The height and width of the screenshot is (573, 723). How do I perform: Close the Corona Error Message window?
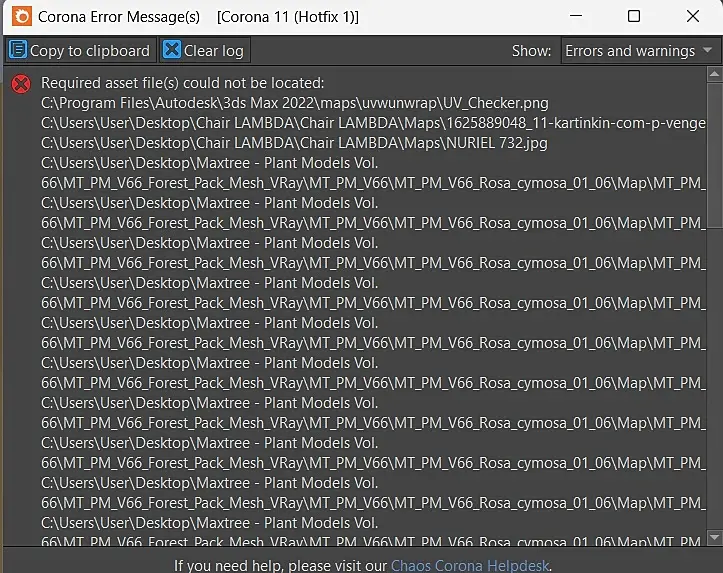pyautogui.click(x=693, y=16)
